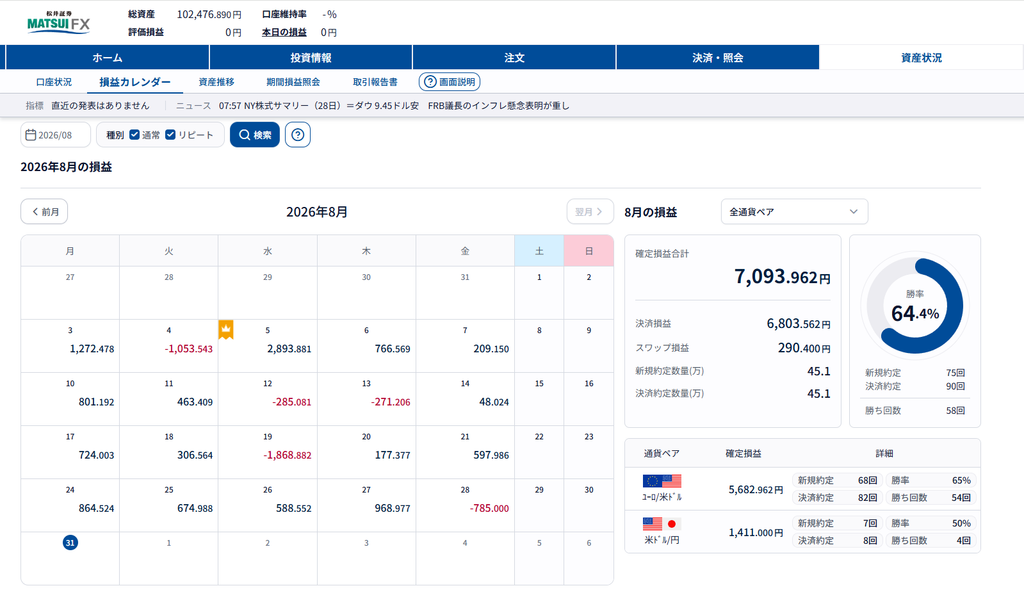Click August 4 loss -1,053.543
Screen dimensions: 1024x606
point(189,349)
